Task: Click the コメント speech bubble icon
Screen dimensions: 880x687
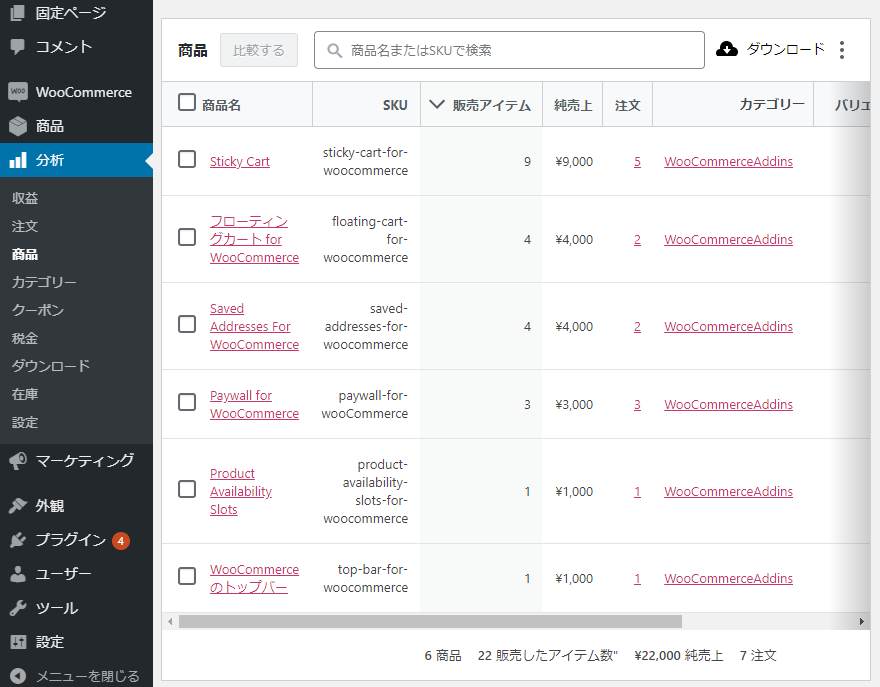Action: point(17,47)
